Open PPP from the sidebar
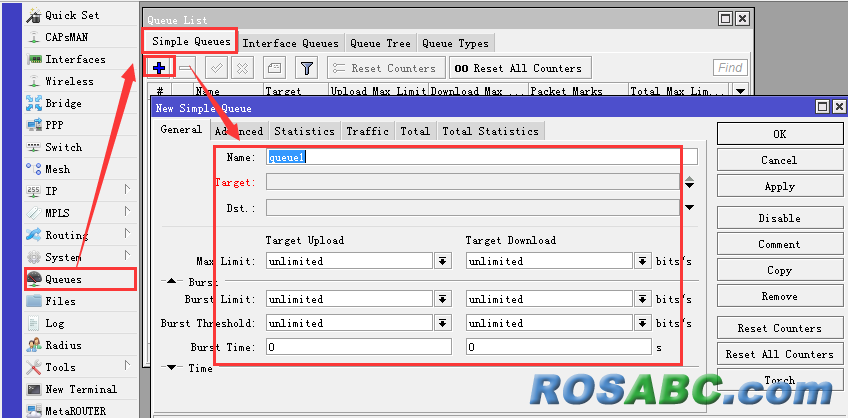The height and width of the screenshot is (418, 848). tap(54, 125)
